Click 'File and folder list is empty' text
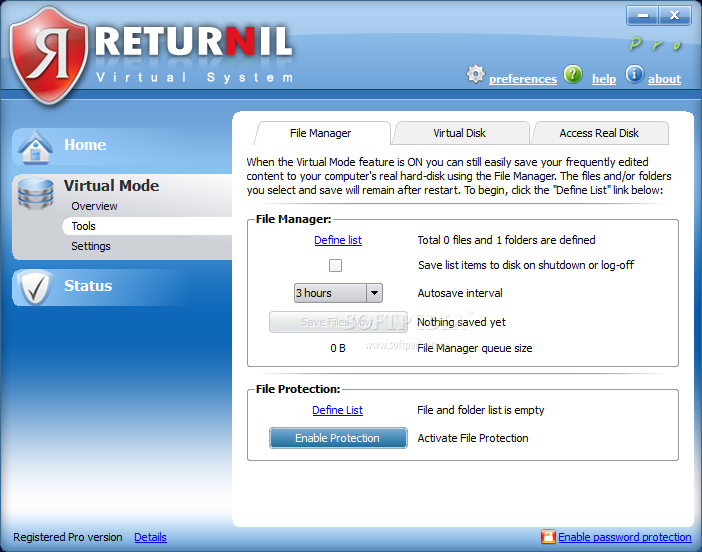Screen dimensions: 702x552 tap(481, 410)
